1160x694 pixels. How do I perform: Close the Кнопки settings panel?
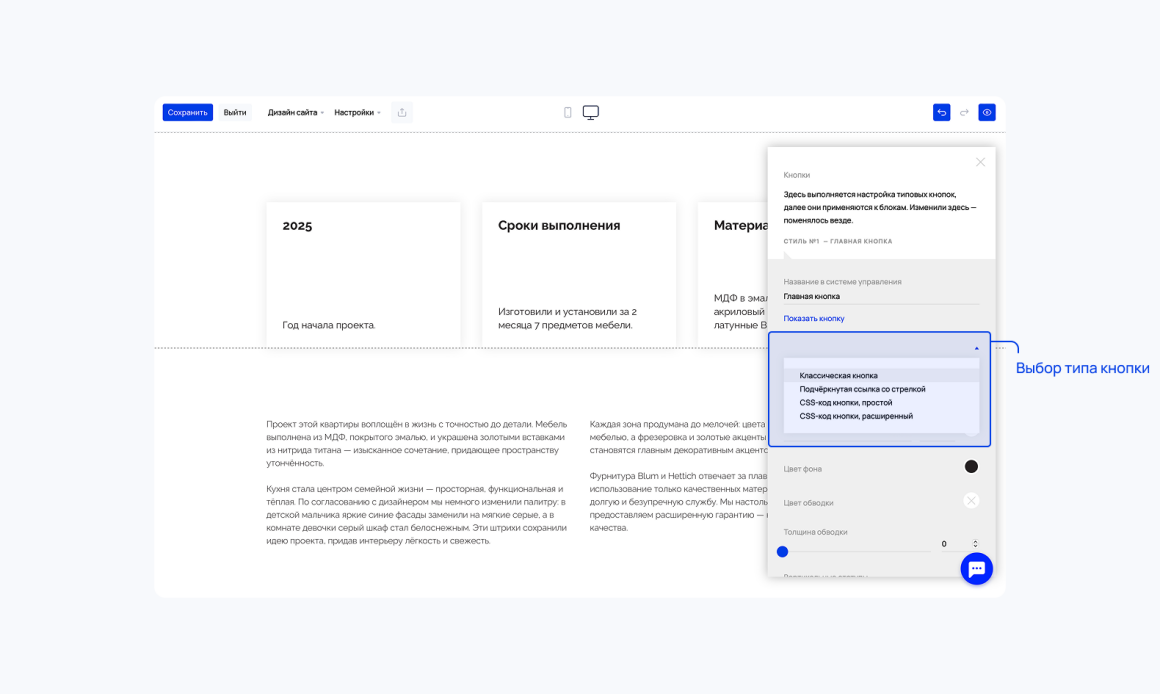pos(980,162)
